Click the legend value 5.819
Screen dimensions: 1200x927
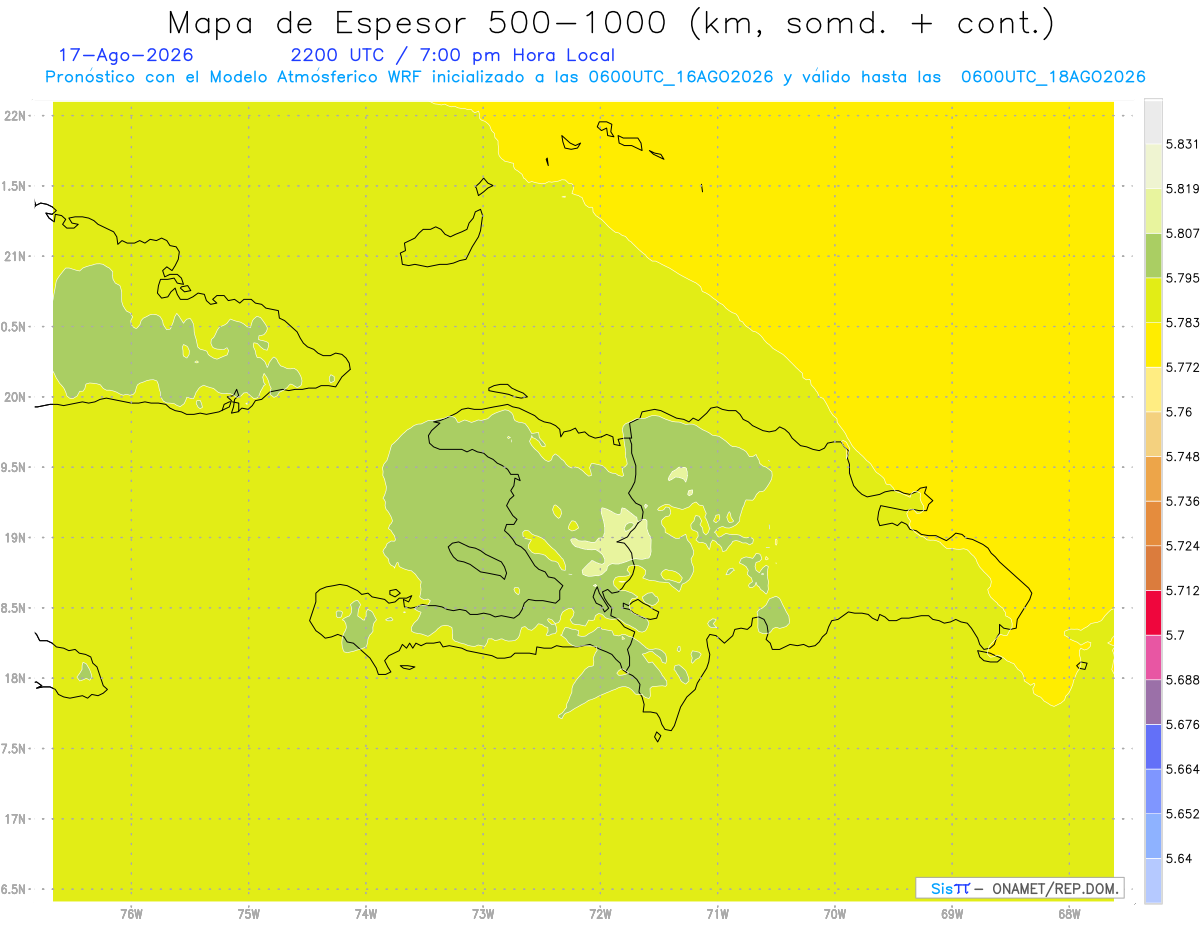1182,189
